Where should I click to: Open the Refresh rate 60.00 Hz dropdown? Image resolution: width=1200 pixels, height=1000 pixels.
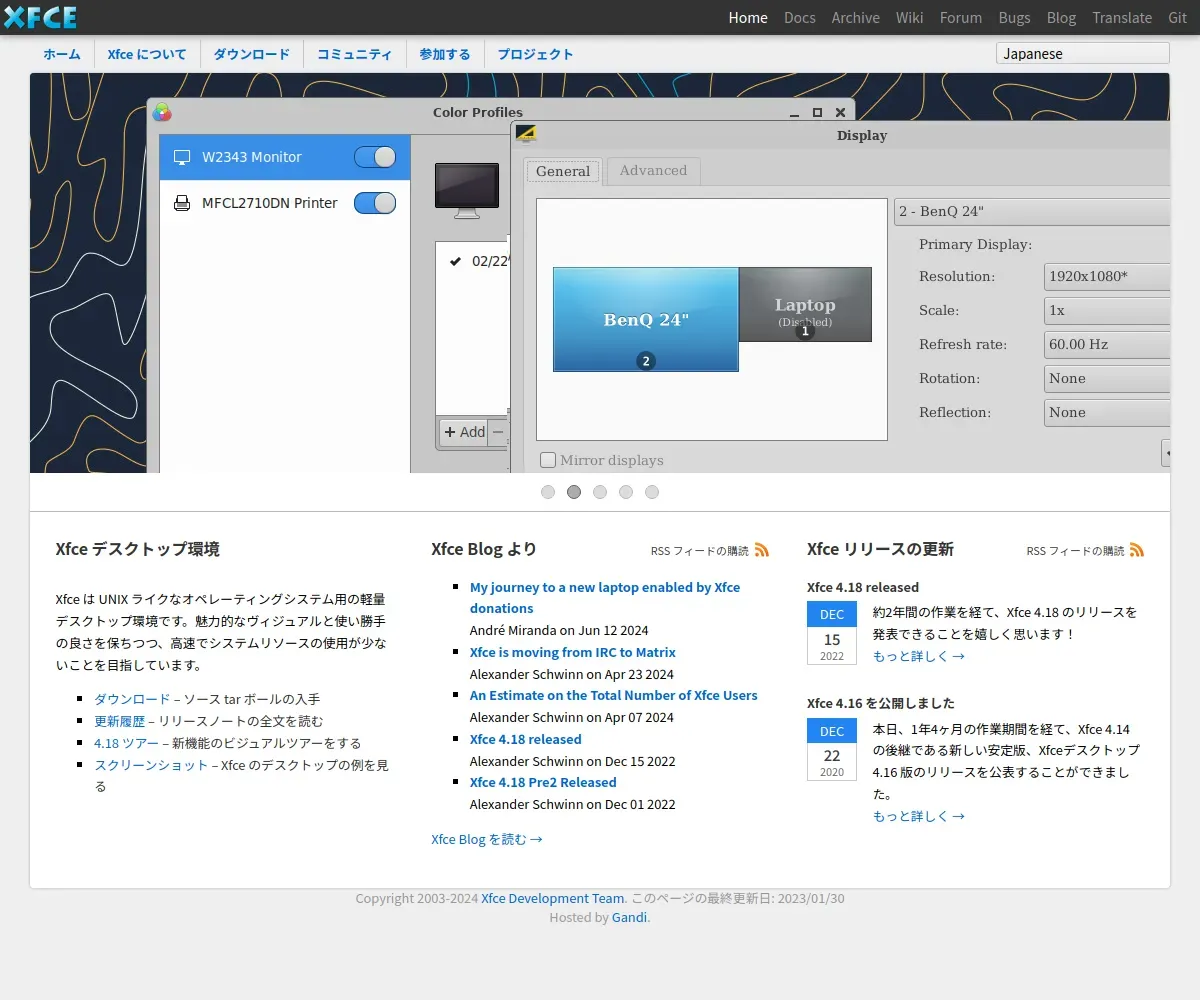point(1107,344)
